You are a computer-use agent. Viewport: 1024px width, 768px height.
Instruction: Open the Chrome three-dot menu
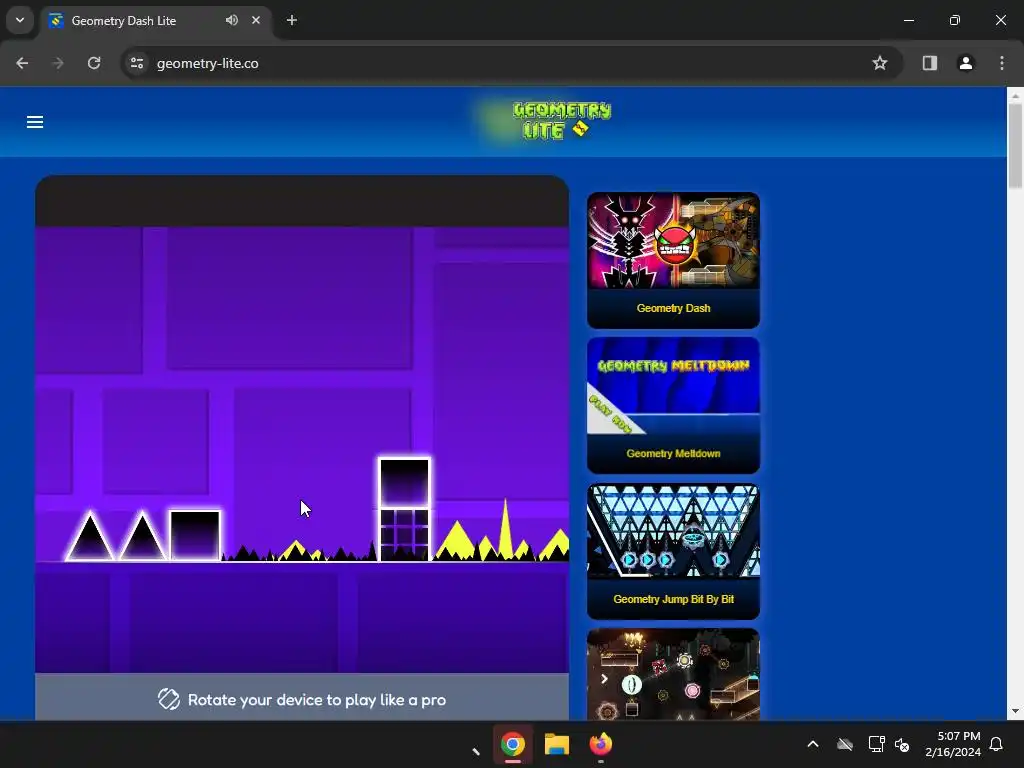1002,63
